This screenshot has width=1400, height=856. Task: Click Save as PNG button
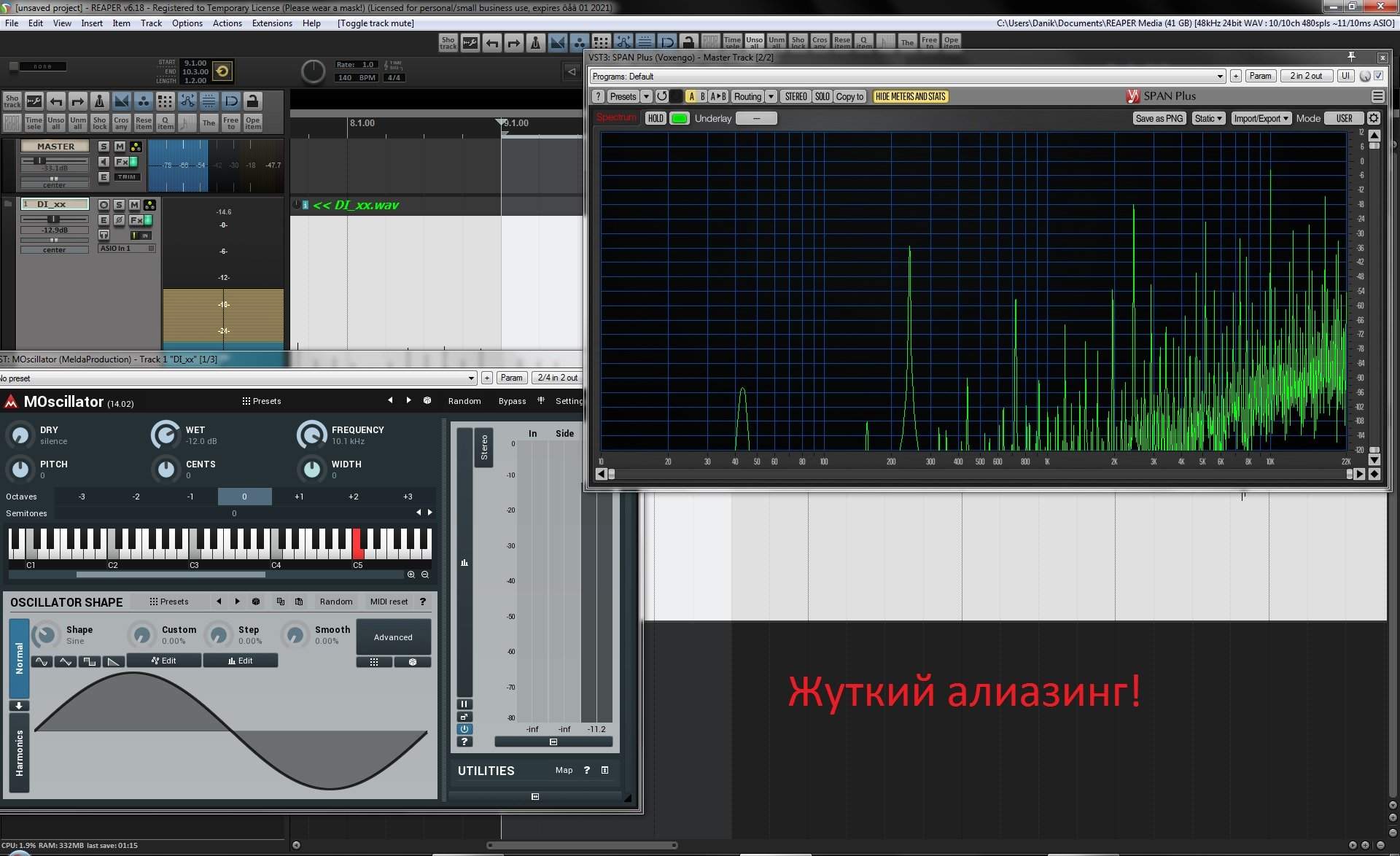point(1159,118)
